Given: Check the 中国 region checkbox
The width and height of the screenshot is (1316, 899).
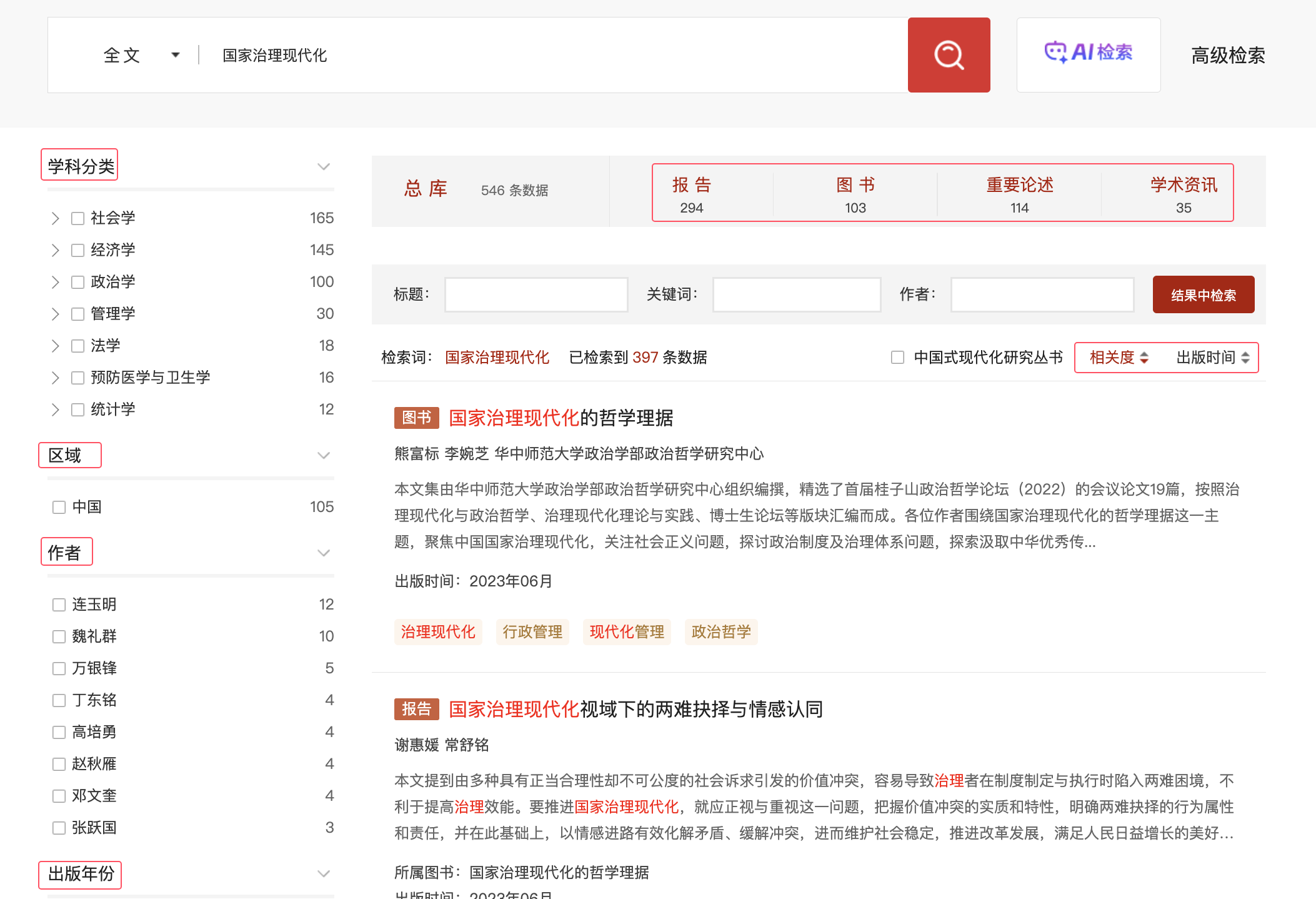Looking at the screenshot, I should [59, 507].
